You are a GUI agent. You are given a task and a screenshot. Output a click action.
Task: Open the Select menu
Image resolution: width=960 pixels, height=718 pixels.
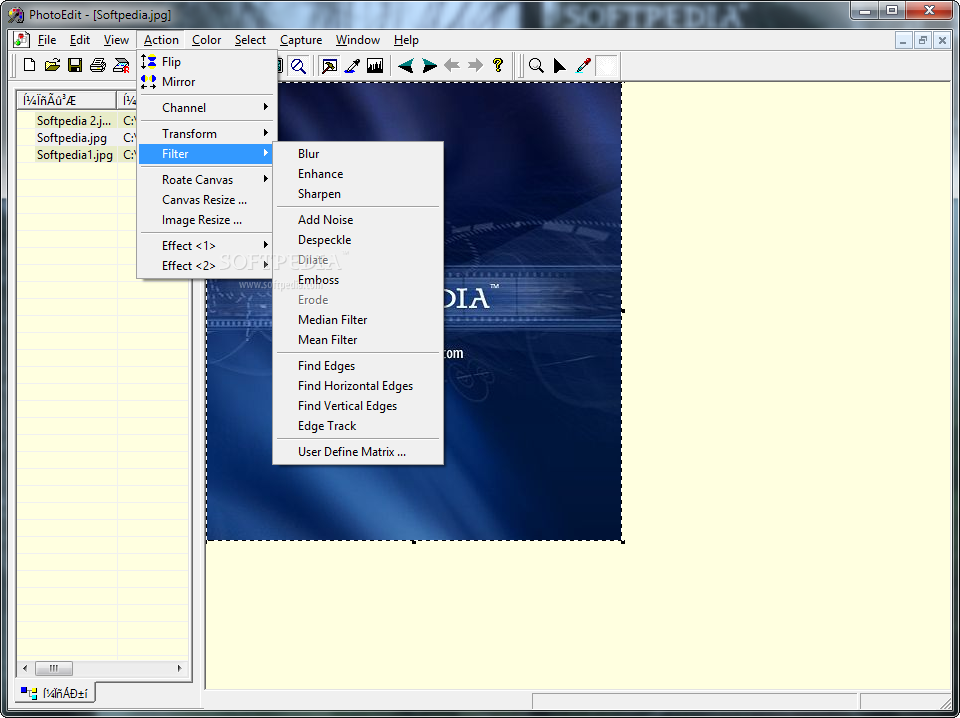click(x=250, y=40)
